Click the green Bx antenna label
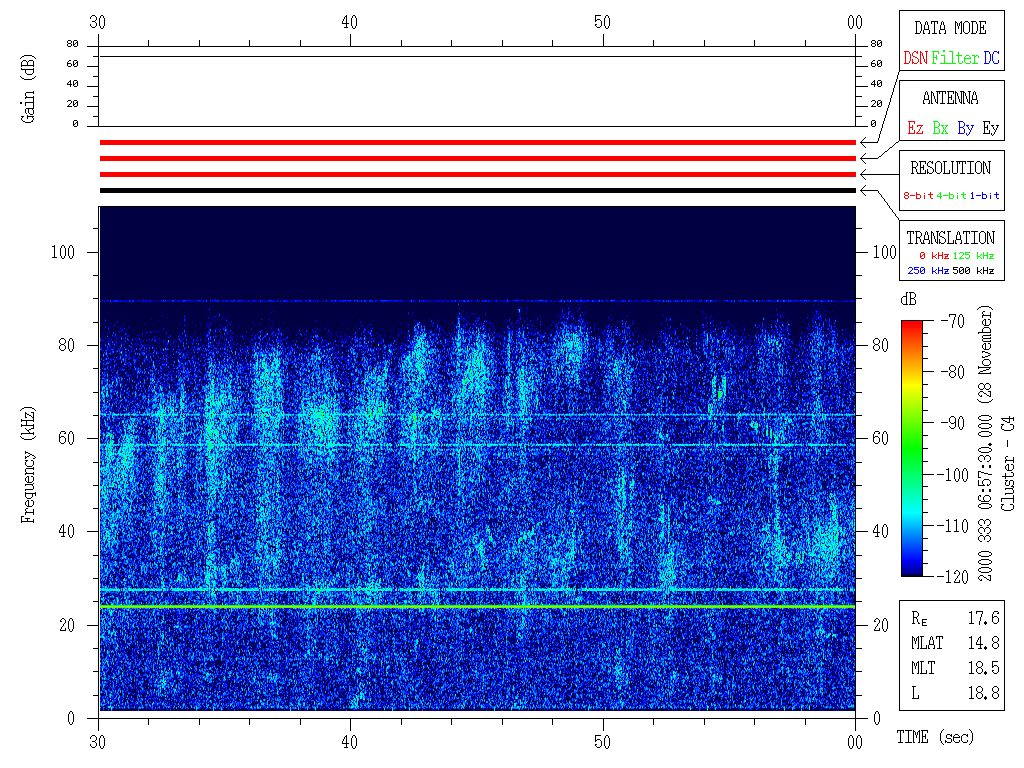The image size is (1024, 768). pos(940,128)
